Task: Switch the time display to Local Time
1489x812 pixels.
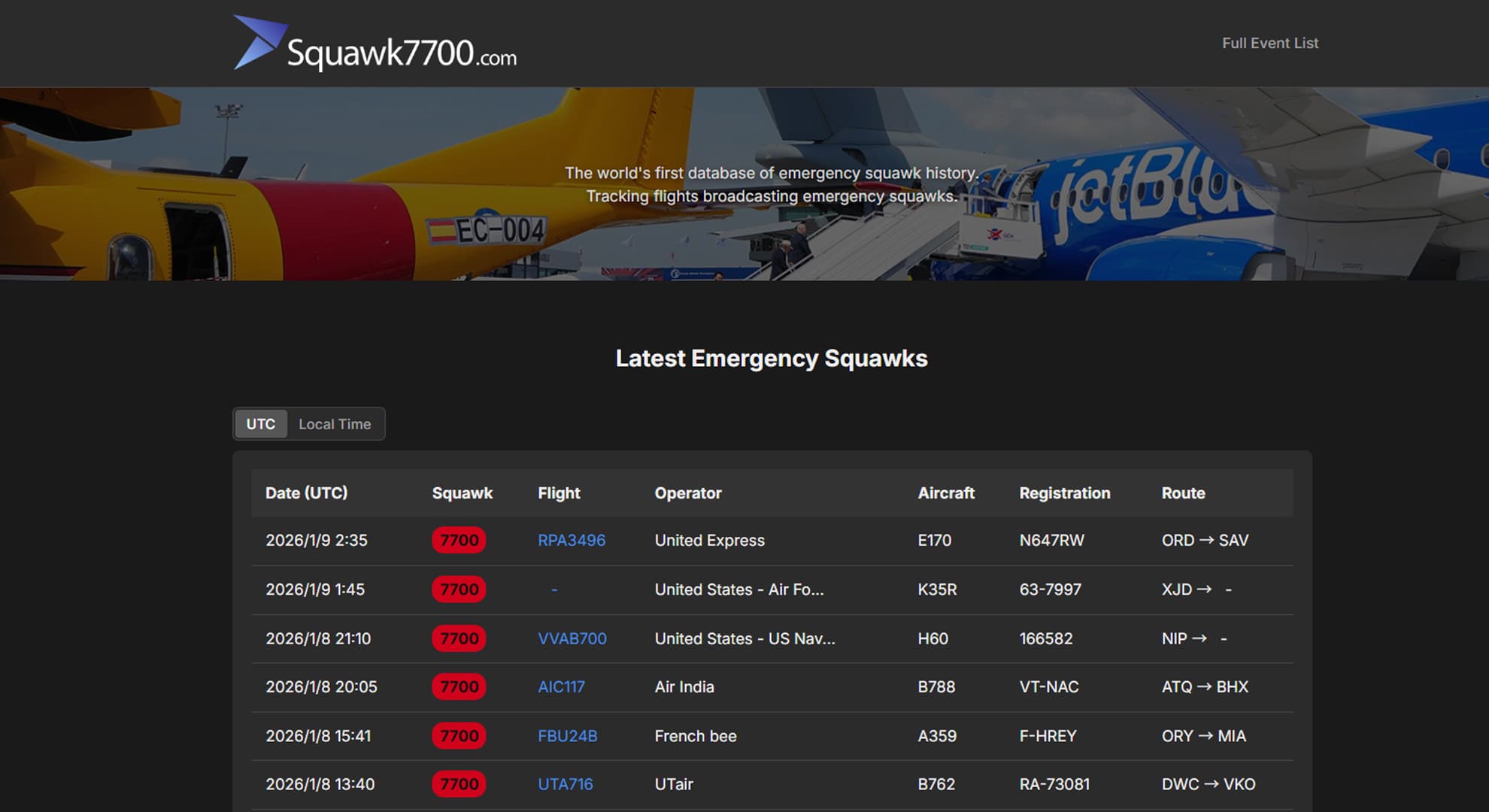Action: 335,423
